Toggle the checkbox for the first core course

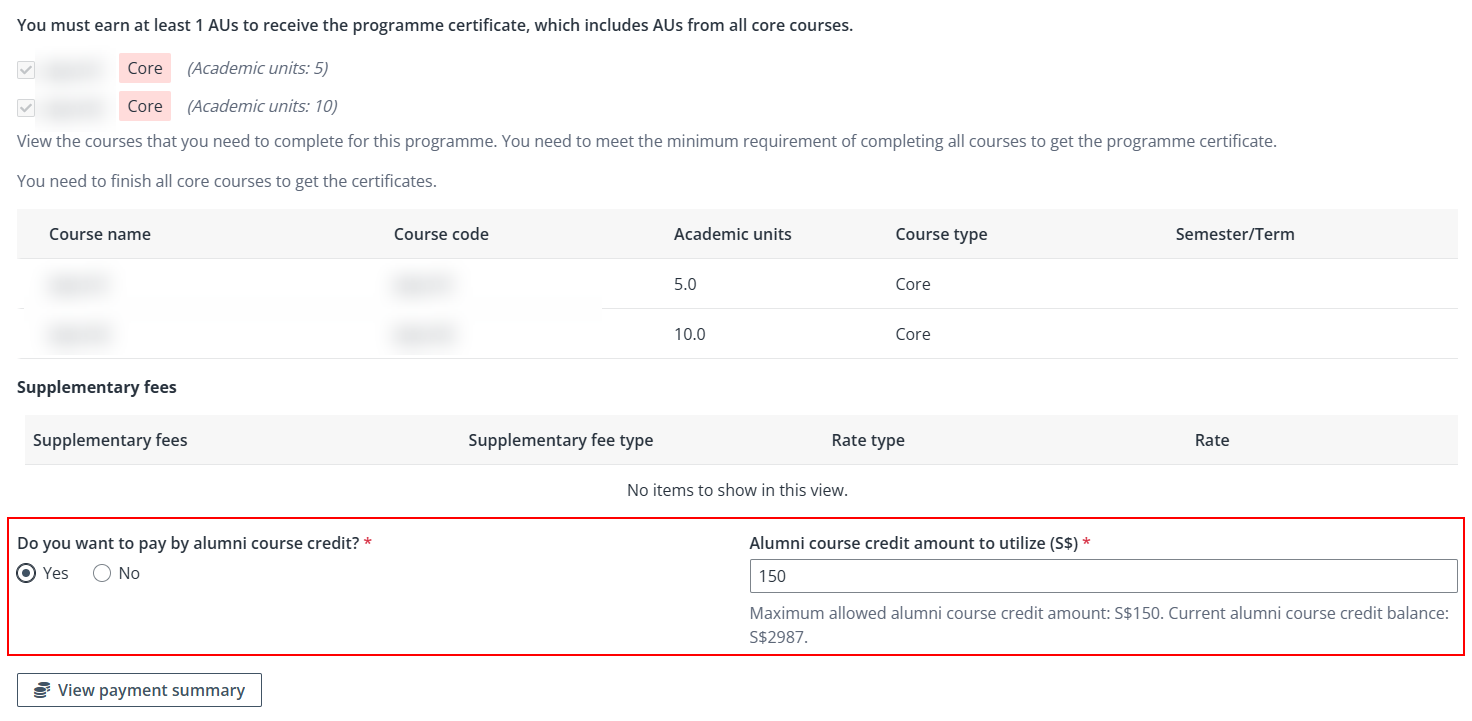tap(25, 68)
